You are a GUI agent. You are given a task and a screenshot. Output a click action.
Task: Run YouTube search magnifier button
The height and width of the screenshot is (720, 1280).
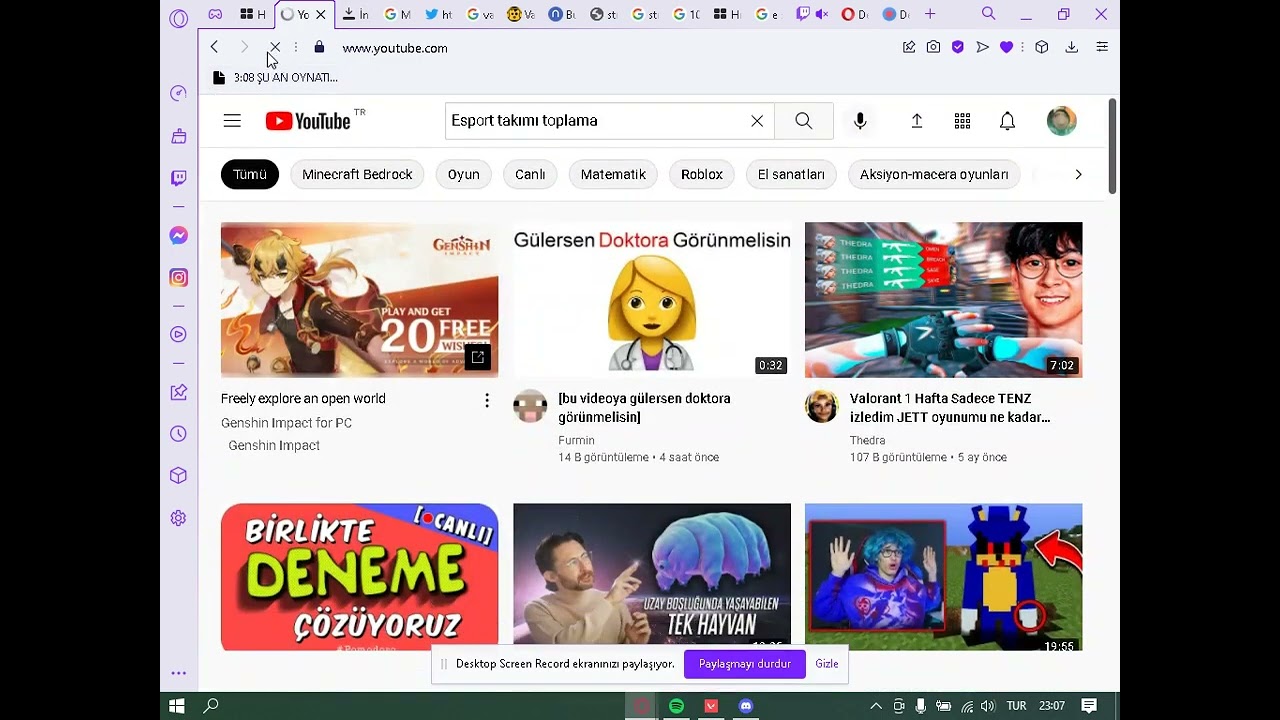coord(803,121)
